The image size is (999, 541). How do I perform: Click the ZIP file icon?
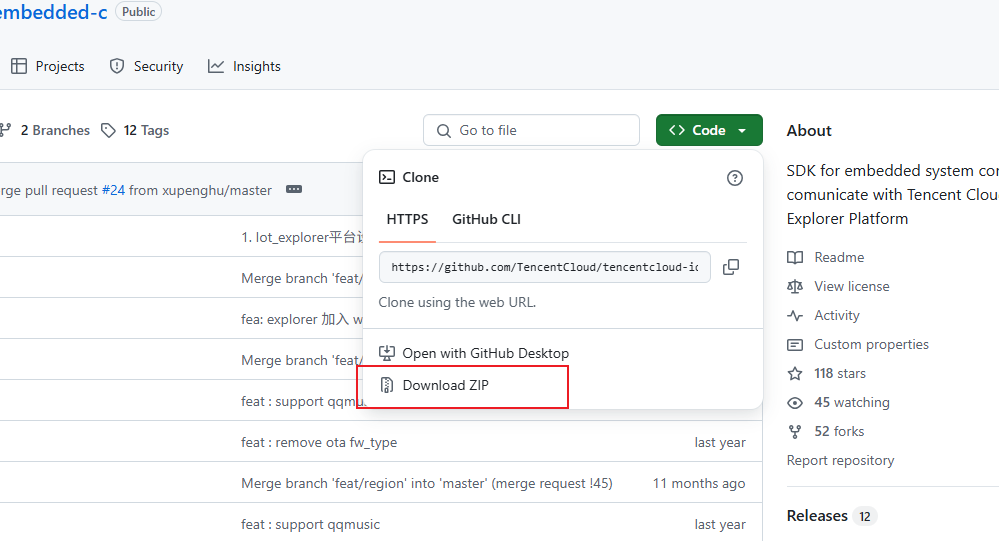387,385
